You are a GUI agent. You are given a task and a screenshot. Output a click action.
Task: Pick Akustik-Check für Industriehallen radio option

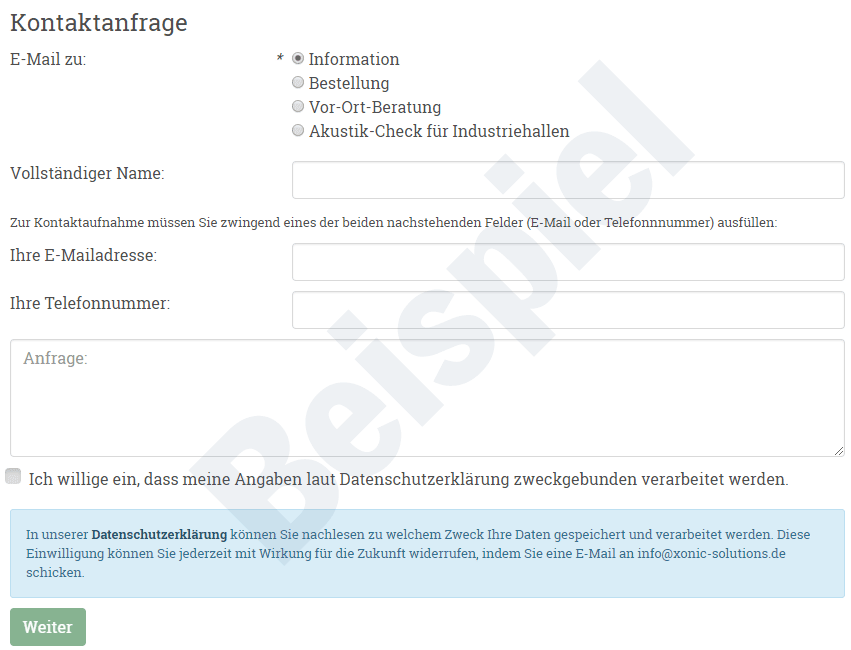tap(297, 130)
